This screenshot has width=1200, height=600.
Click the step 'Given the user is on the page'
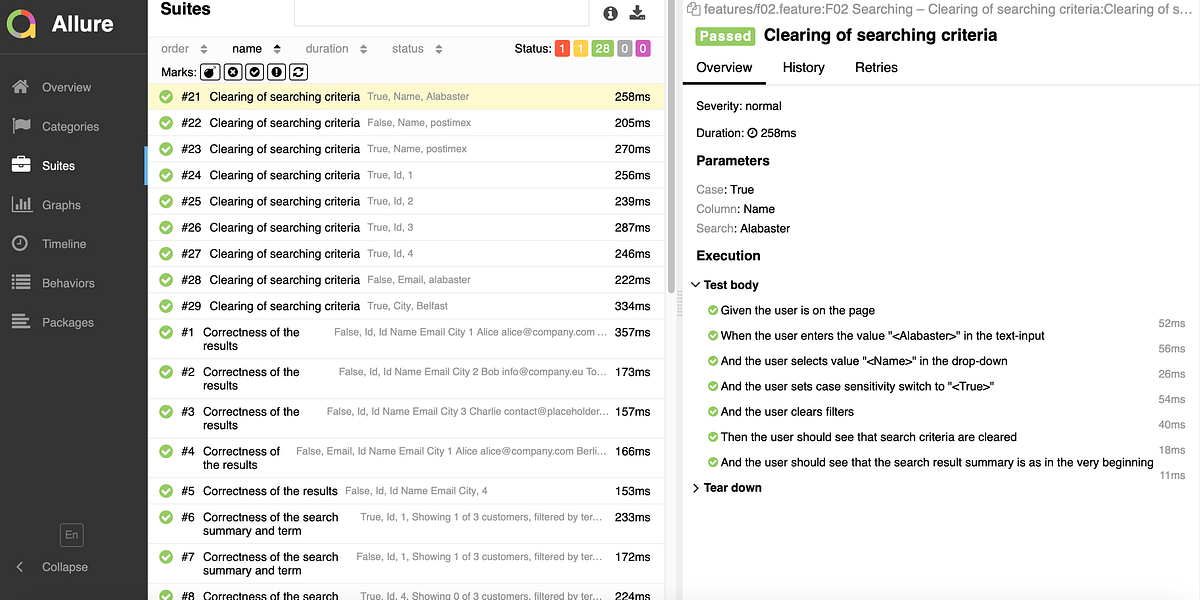click(797, 311)
